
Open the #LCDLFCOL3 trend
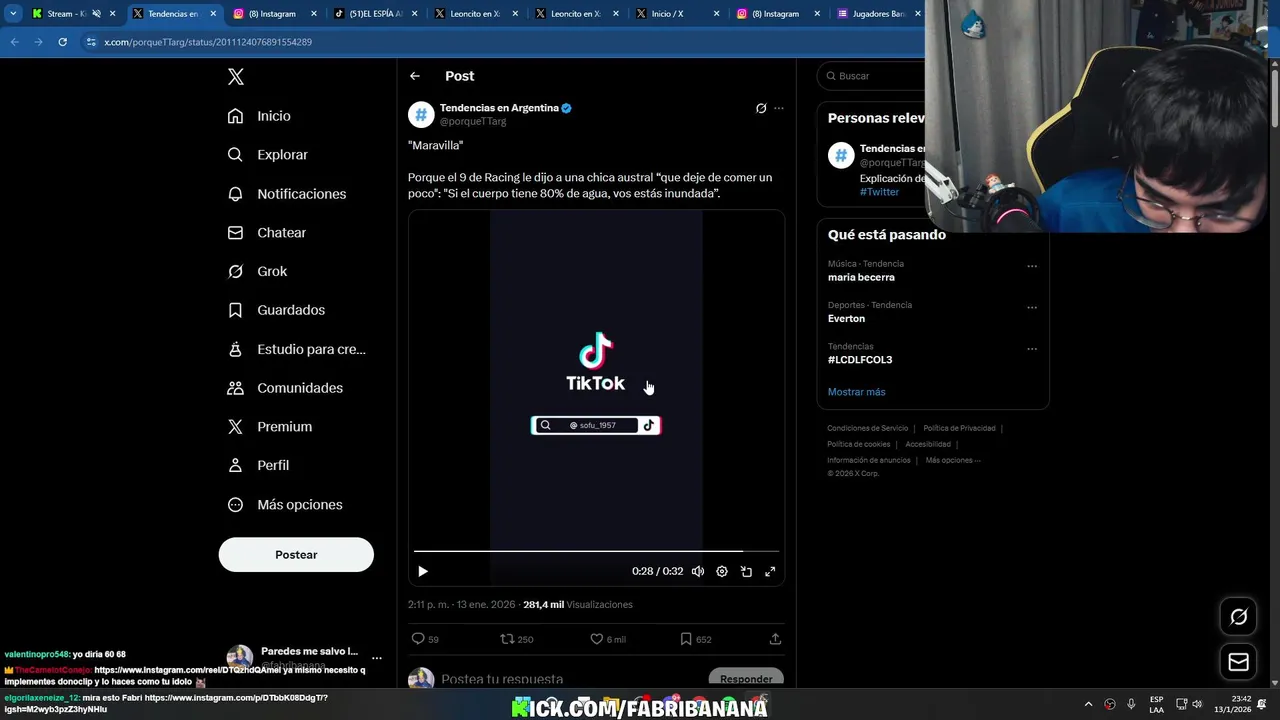tap(860, 359)
